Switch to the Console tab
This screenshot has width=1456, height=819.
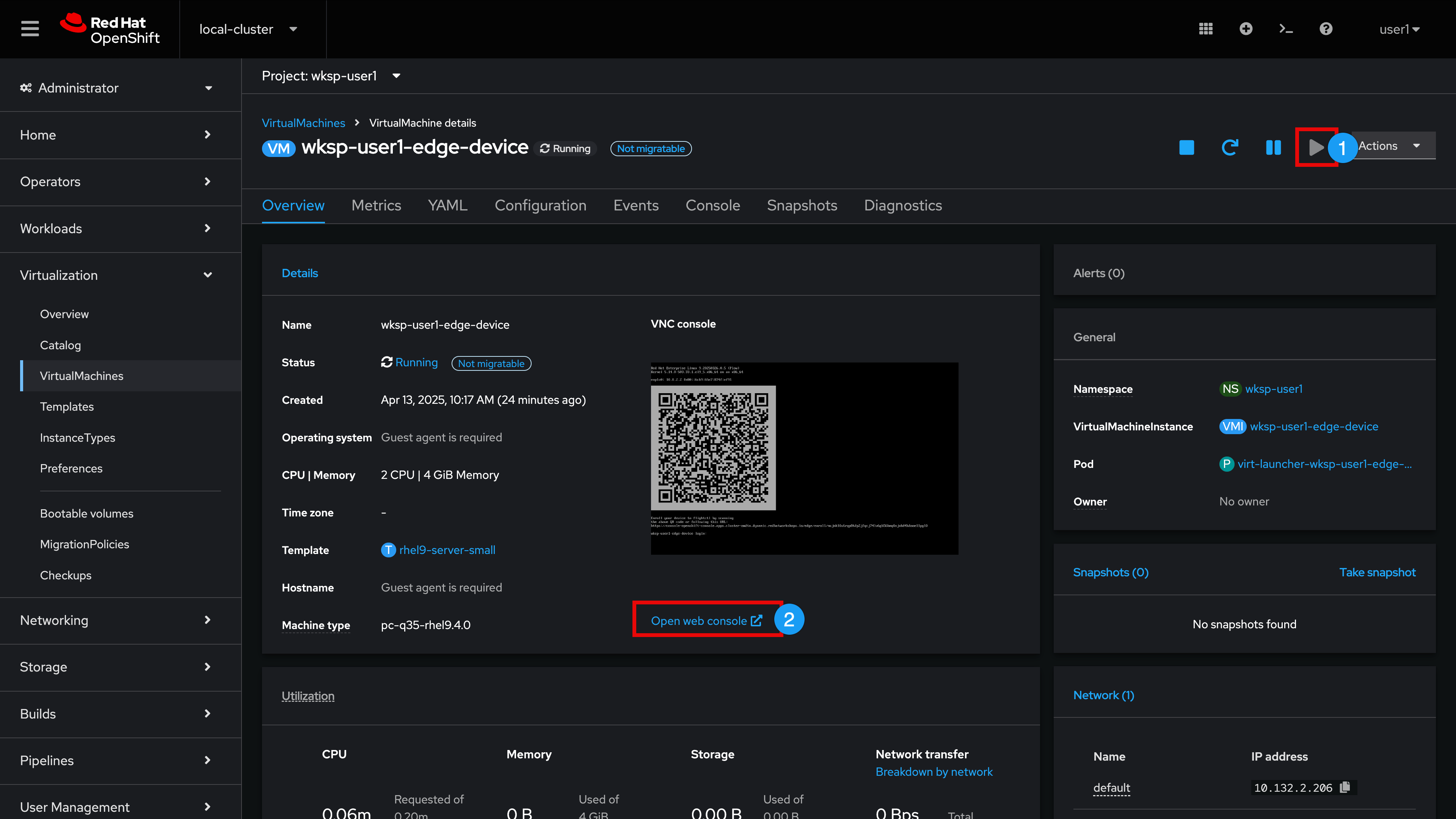[713, 205]
